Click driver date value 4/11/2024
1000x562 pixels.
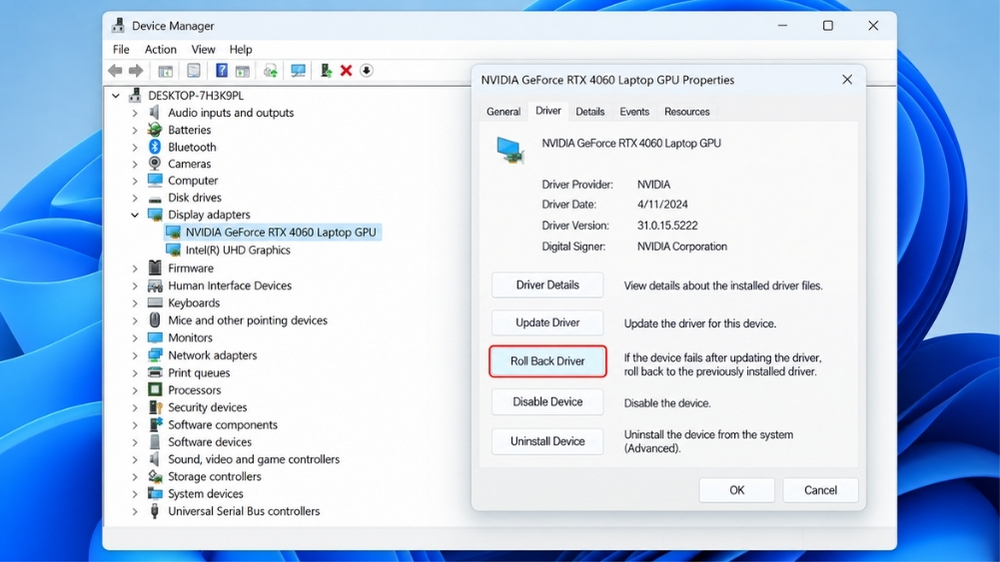point(662,205)
